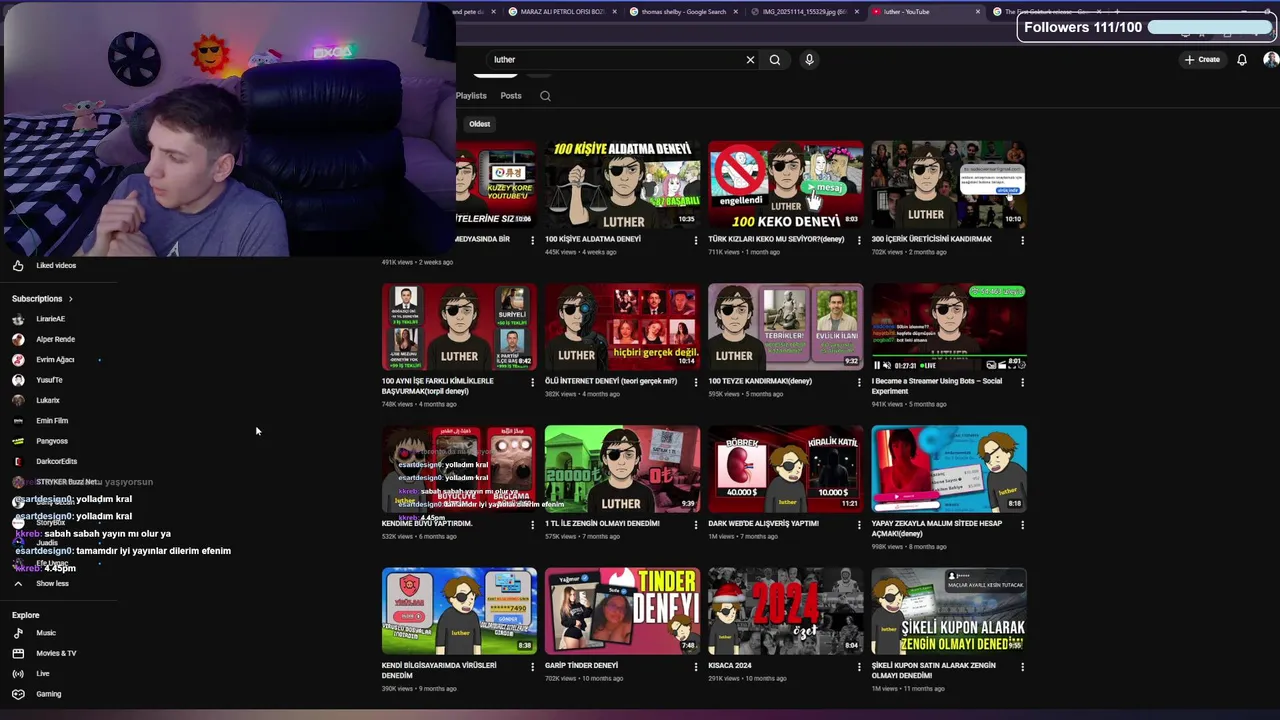Click the Emin Film channel icon
Viewport: 1280px width, 720px height.
[x=18, y=421]
